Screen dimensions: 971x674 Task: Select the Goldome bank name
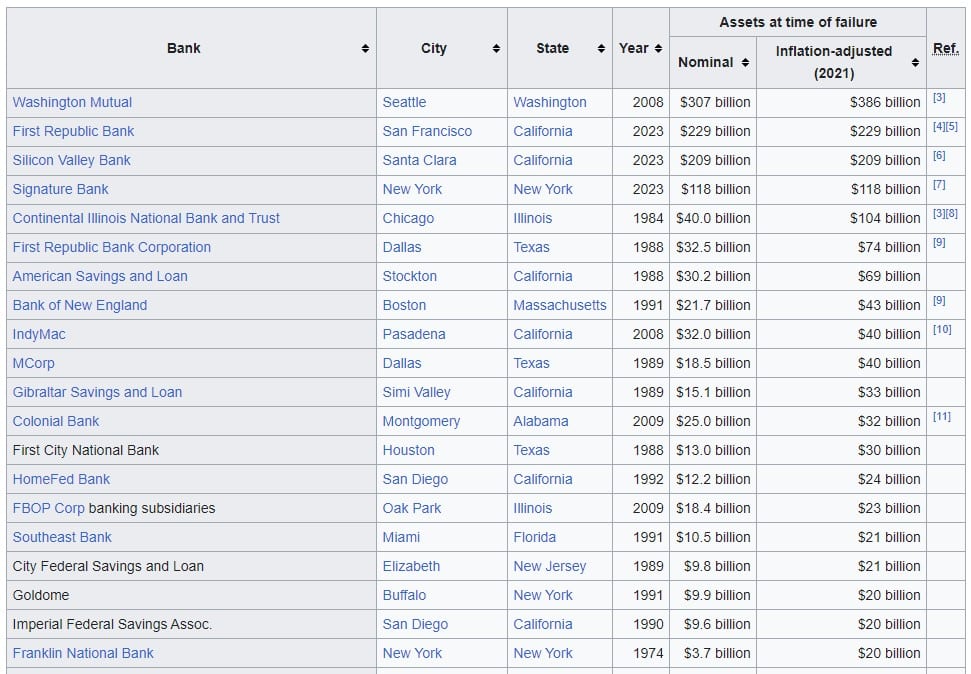pyautogui.click(x=41, y=595)
